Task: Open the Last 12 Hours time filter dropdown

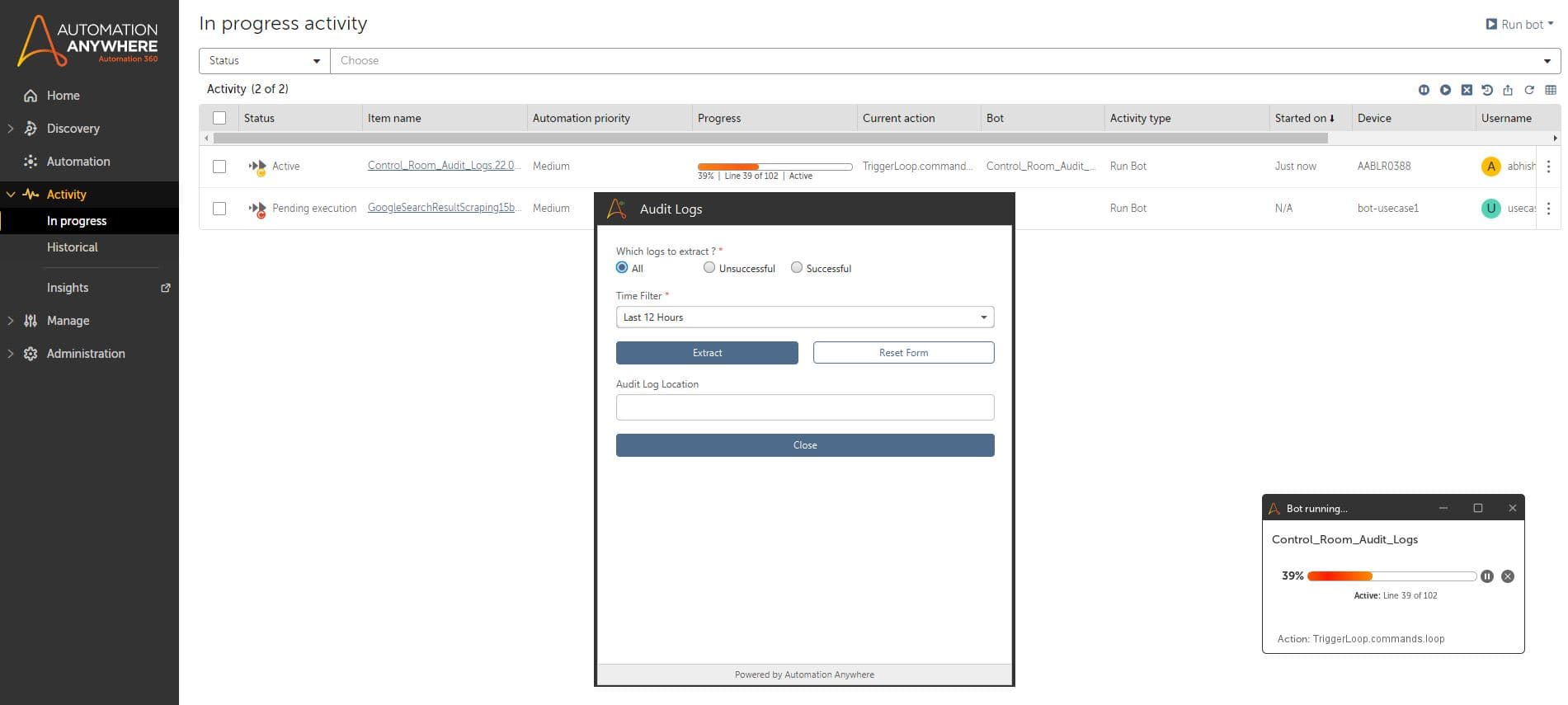Action: [805, 317]
